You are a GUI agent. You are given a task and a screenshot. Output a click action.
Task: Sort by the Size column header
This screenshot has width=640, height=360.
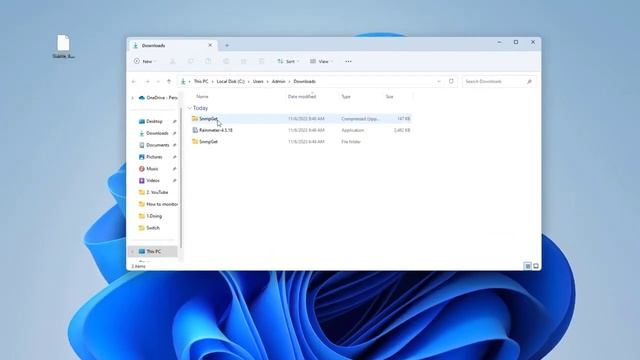389,97
